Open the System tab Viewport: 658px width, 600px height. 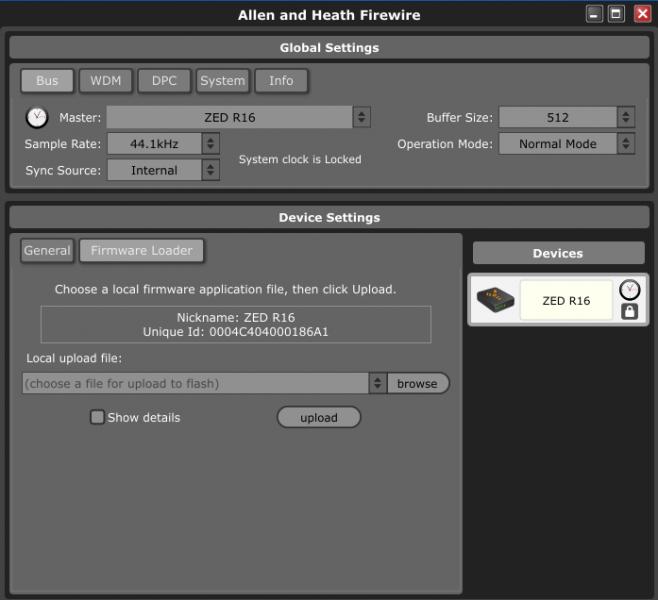click(x=222, y=81)
